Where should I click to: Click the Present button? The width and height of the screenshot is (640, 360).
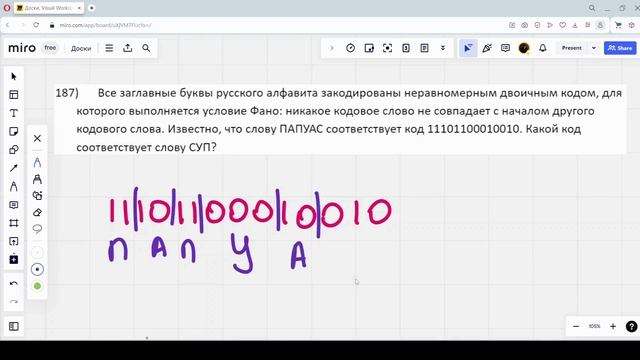coord(571,48)
